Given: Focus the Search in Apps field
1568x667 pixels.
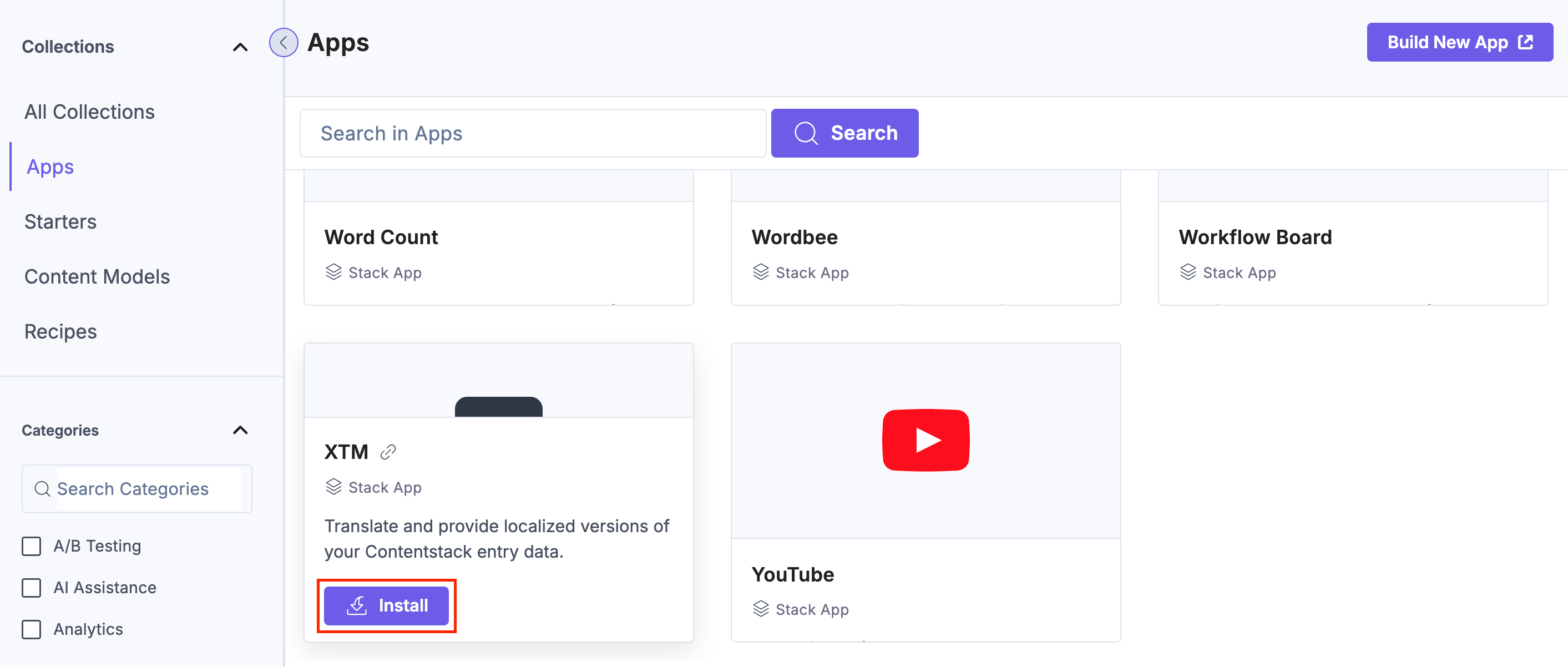Looking at the screenshot, I should click(533, 133).
